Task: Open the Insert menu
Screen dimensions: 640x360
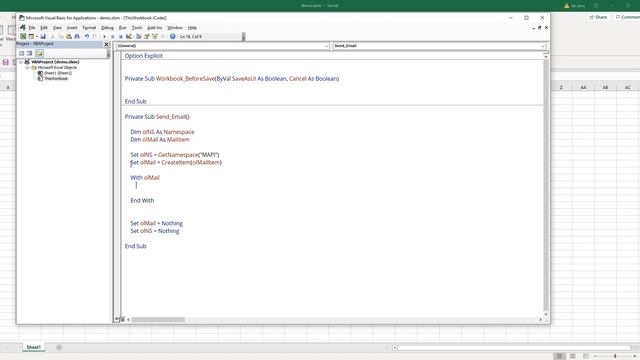Action: click(x=72, y=28)
